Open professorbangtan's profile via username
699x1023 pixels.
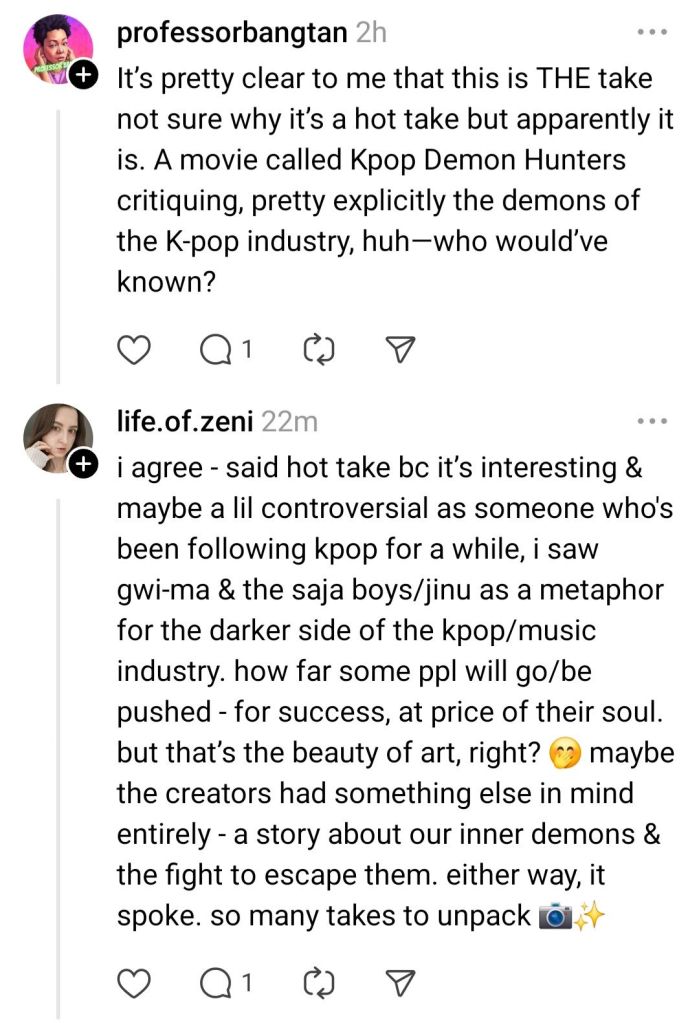coord(232,33)
